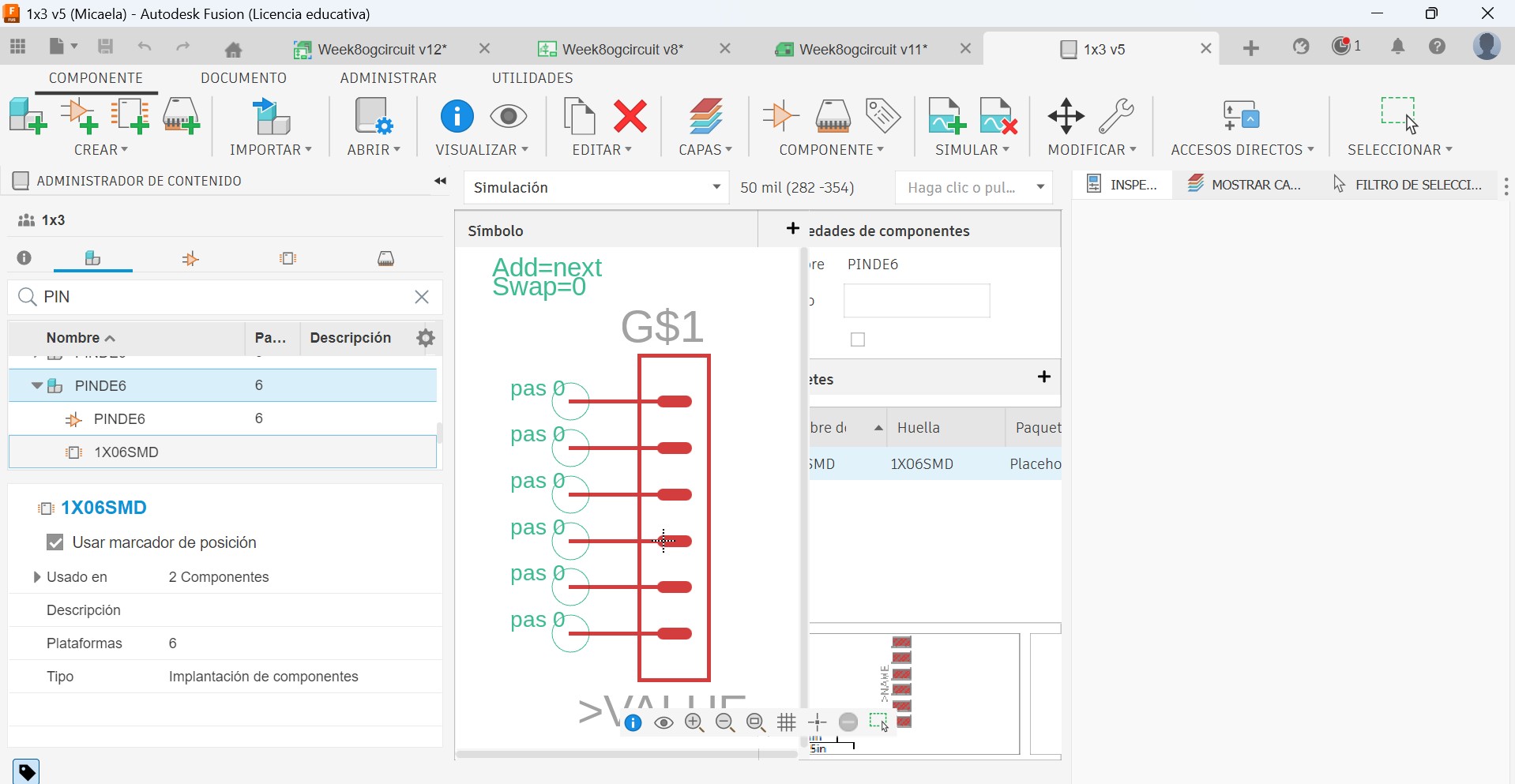Open the Importar dropdown
1515x784 pixels.
coord(271,150)
